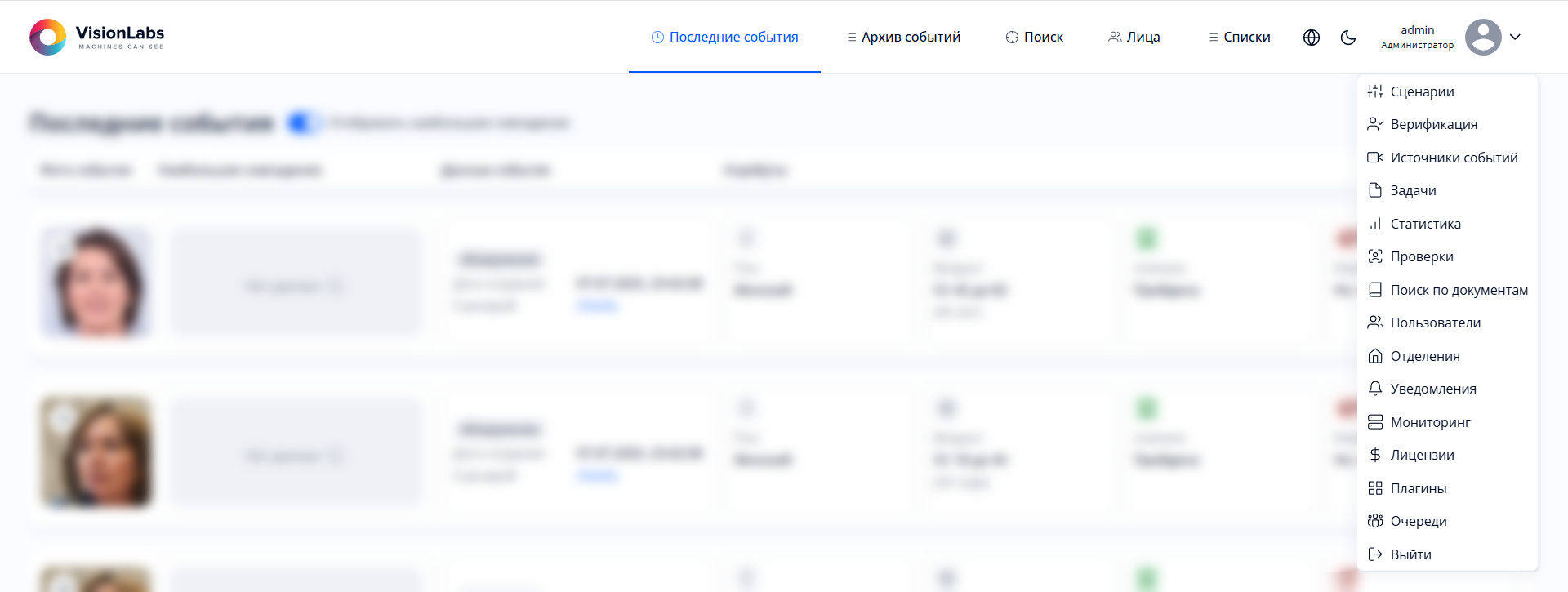
Task: Go to the Списки tab
Action: tap(1239, 38)
